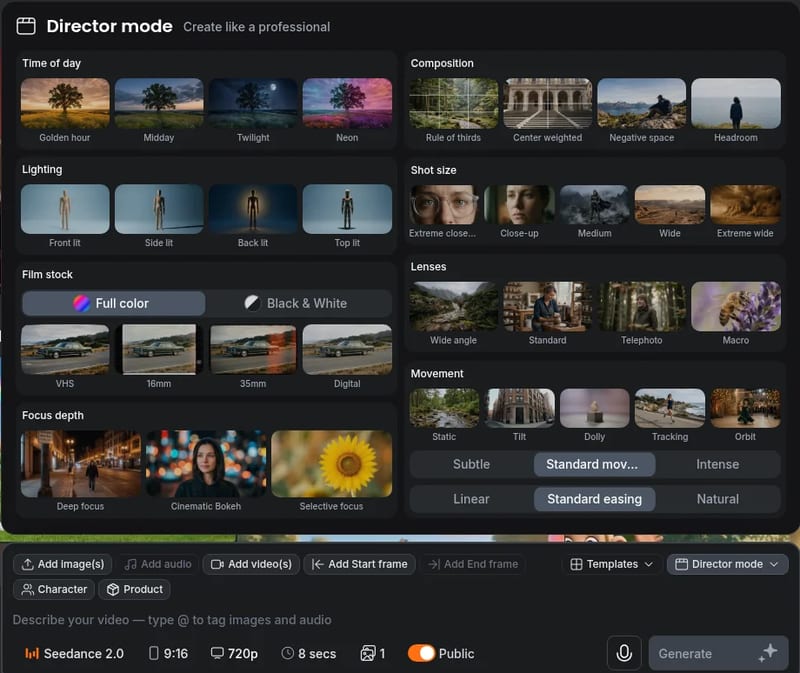This screenshot has width=800, height=673.
Task: Select Intense movement intensity
Action: pyautogui.click(x=717, y=464)
